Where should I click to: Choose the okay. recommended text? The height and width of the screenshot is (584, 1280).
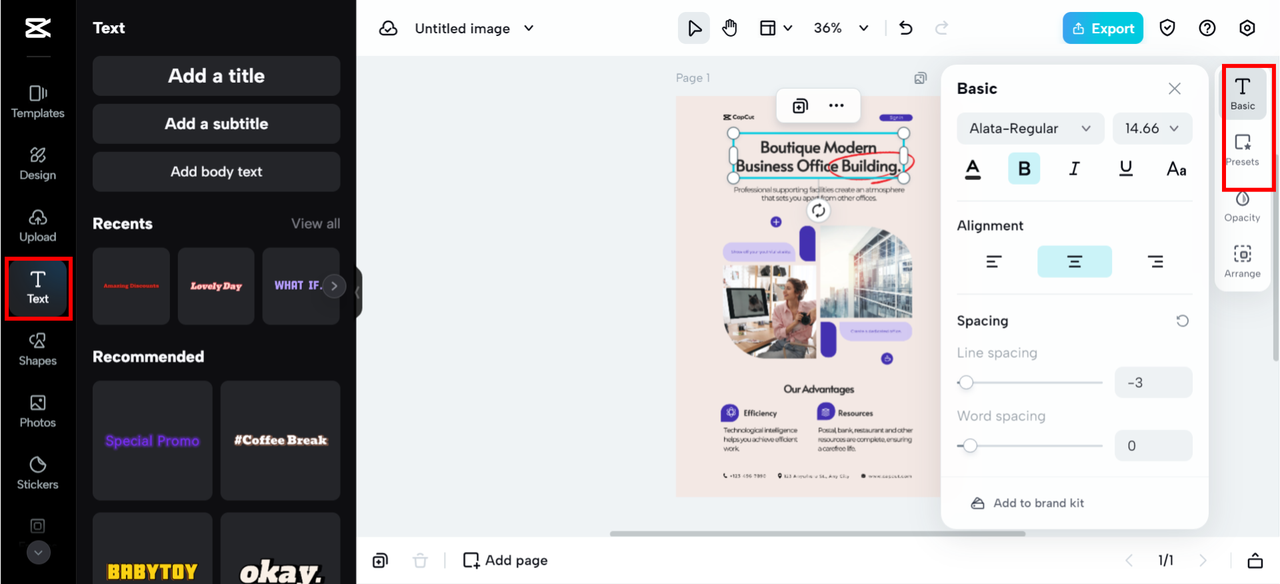[281, 548]
